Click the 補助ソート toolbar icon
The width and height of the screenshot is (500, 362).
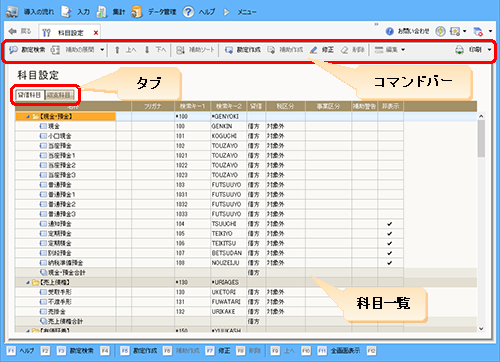point(180,50)
